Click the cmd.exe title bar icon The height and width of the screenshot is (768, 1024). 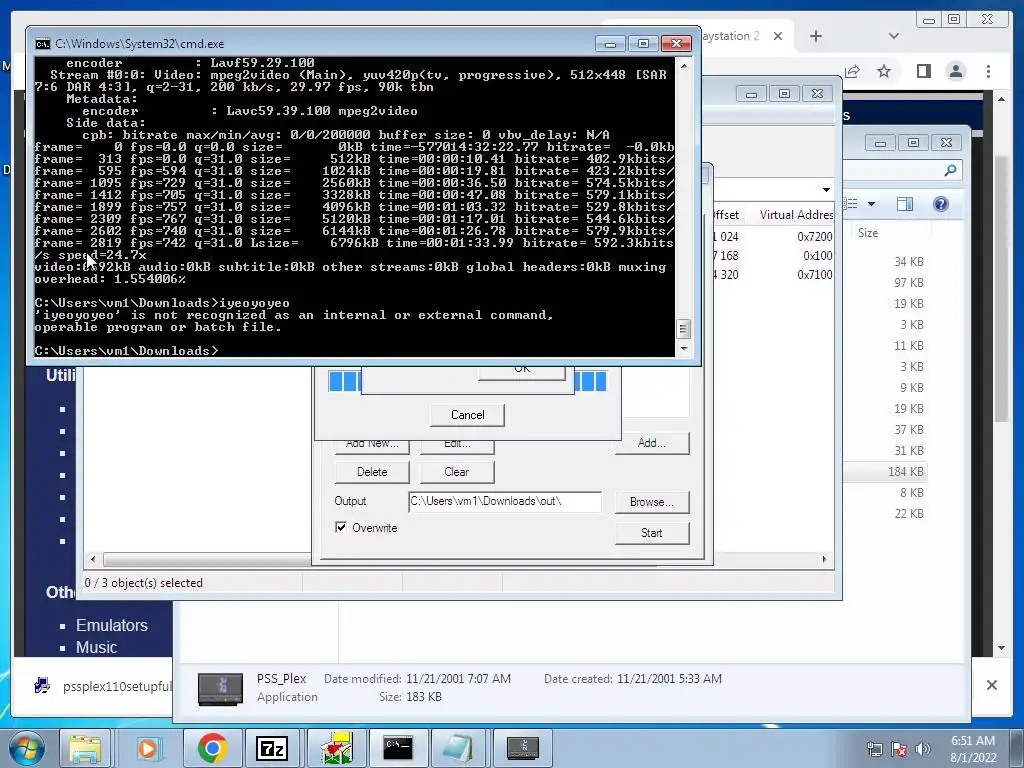coord(43,44)
